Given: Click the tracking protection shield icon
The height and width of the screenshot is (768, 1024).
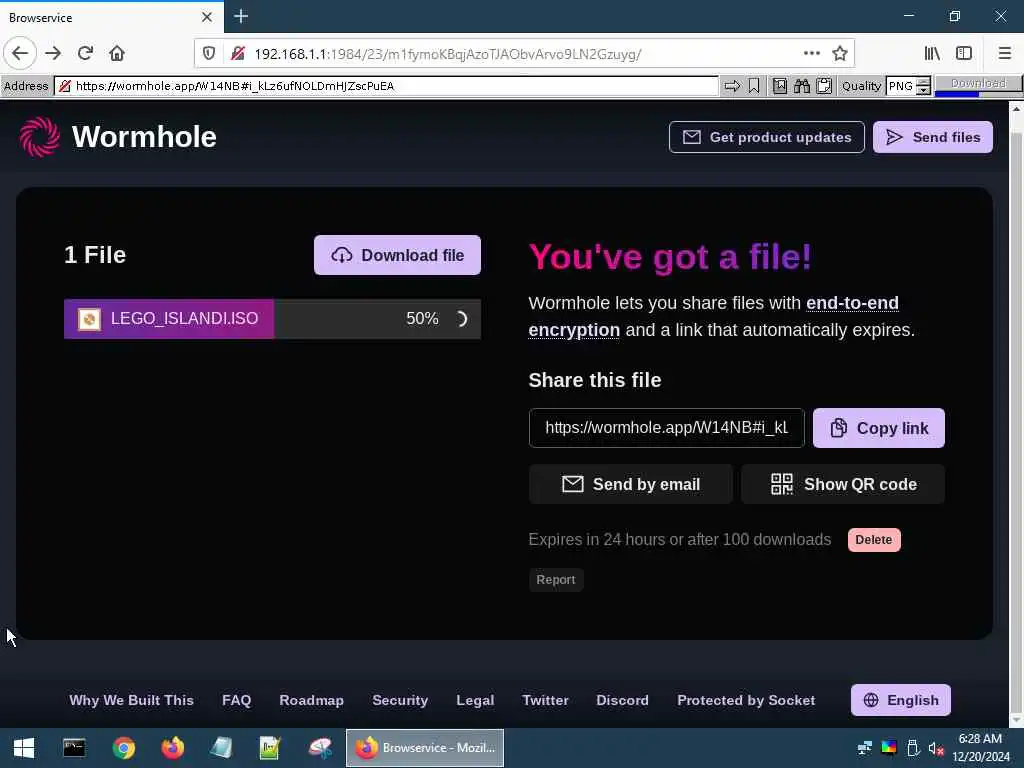Looking at the screenshot, I should pyautogui.click(x=209, y=54).
